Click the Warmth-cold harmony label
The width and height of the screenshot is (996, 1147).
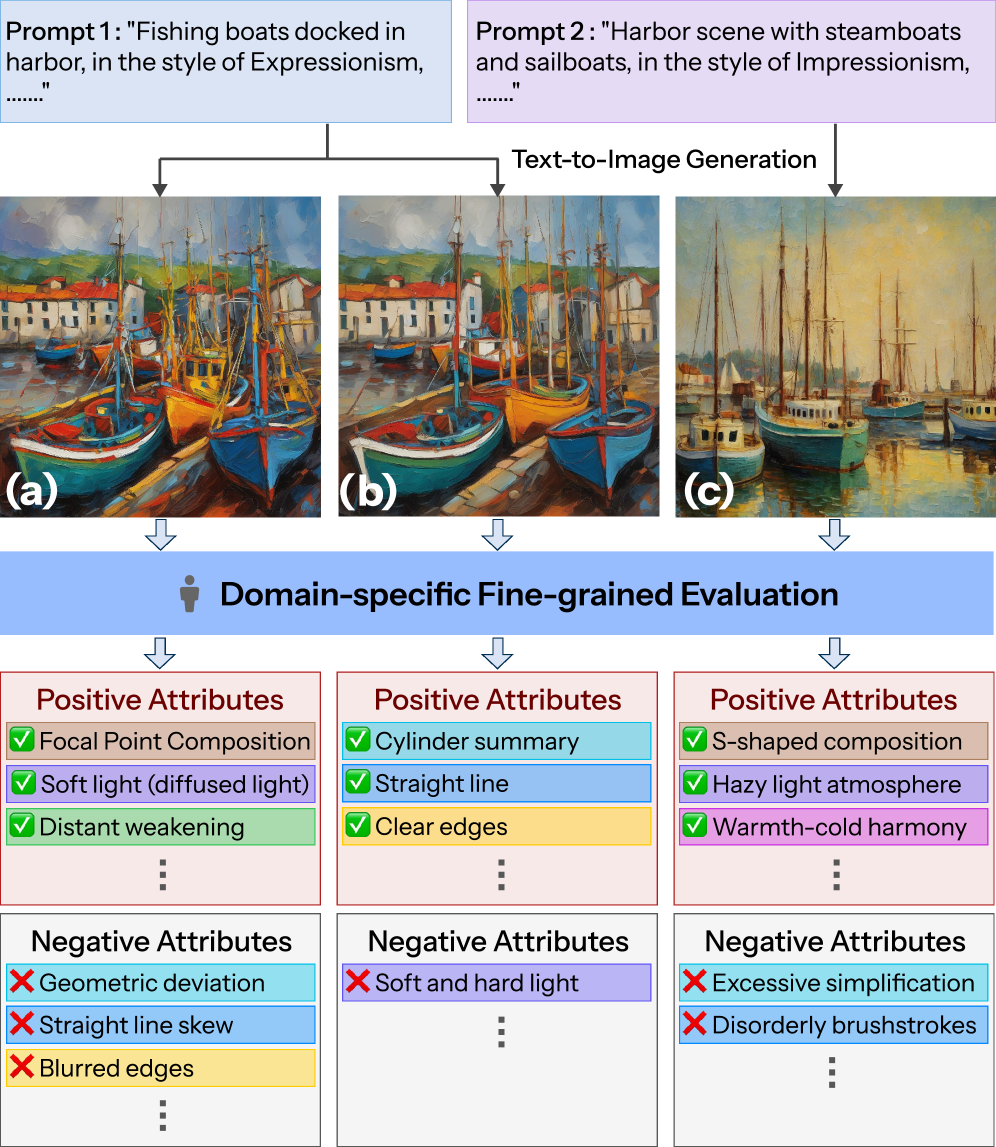[x=840, y=827]
